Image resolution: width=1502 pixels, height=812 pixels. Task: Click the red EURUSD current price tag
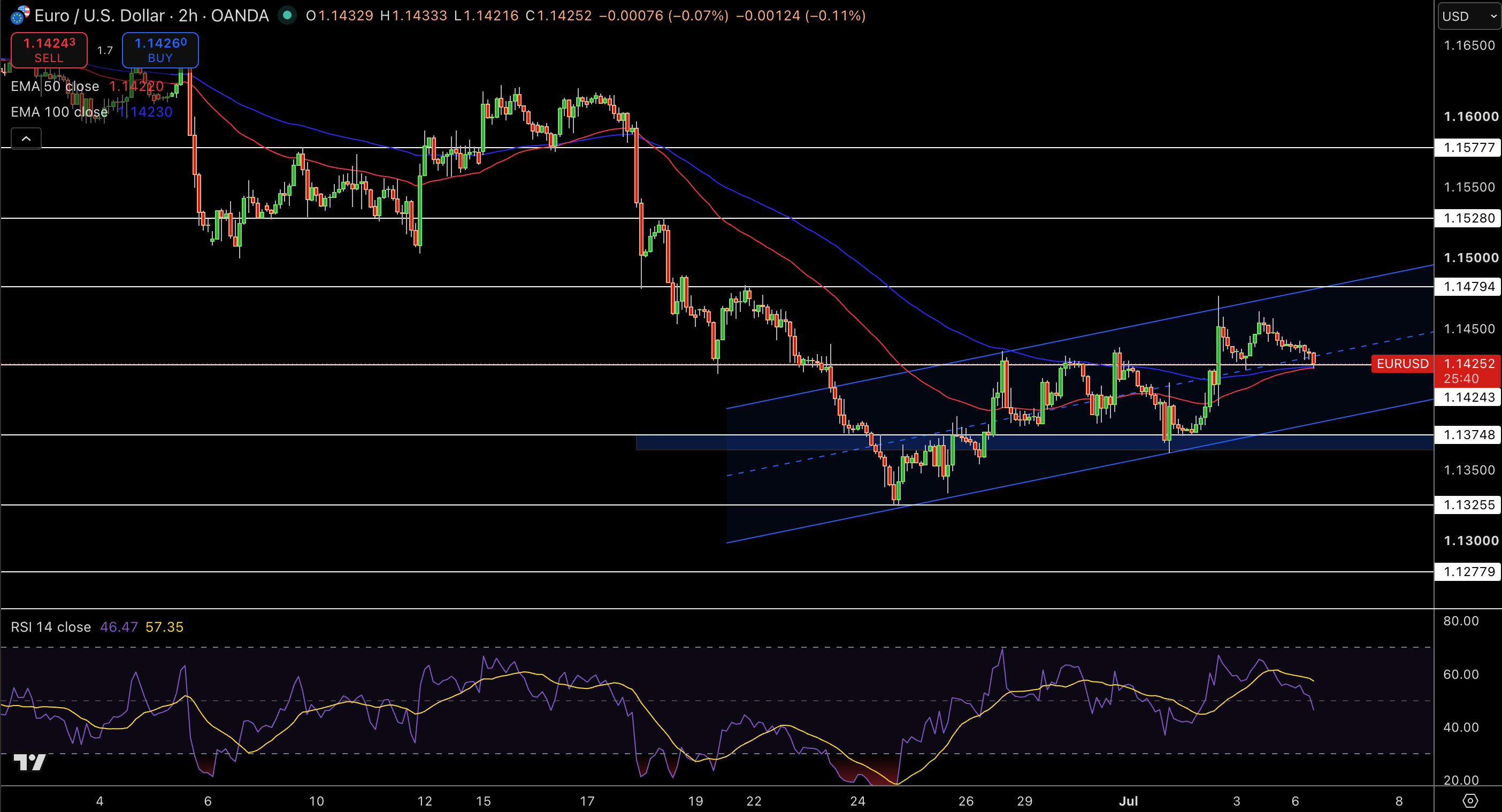pyautogui.click(x=1403, y=364)
